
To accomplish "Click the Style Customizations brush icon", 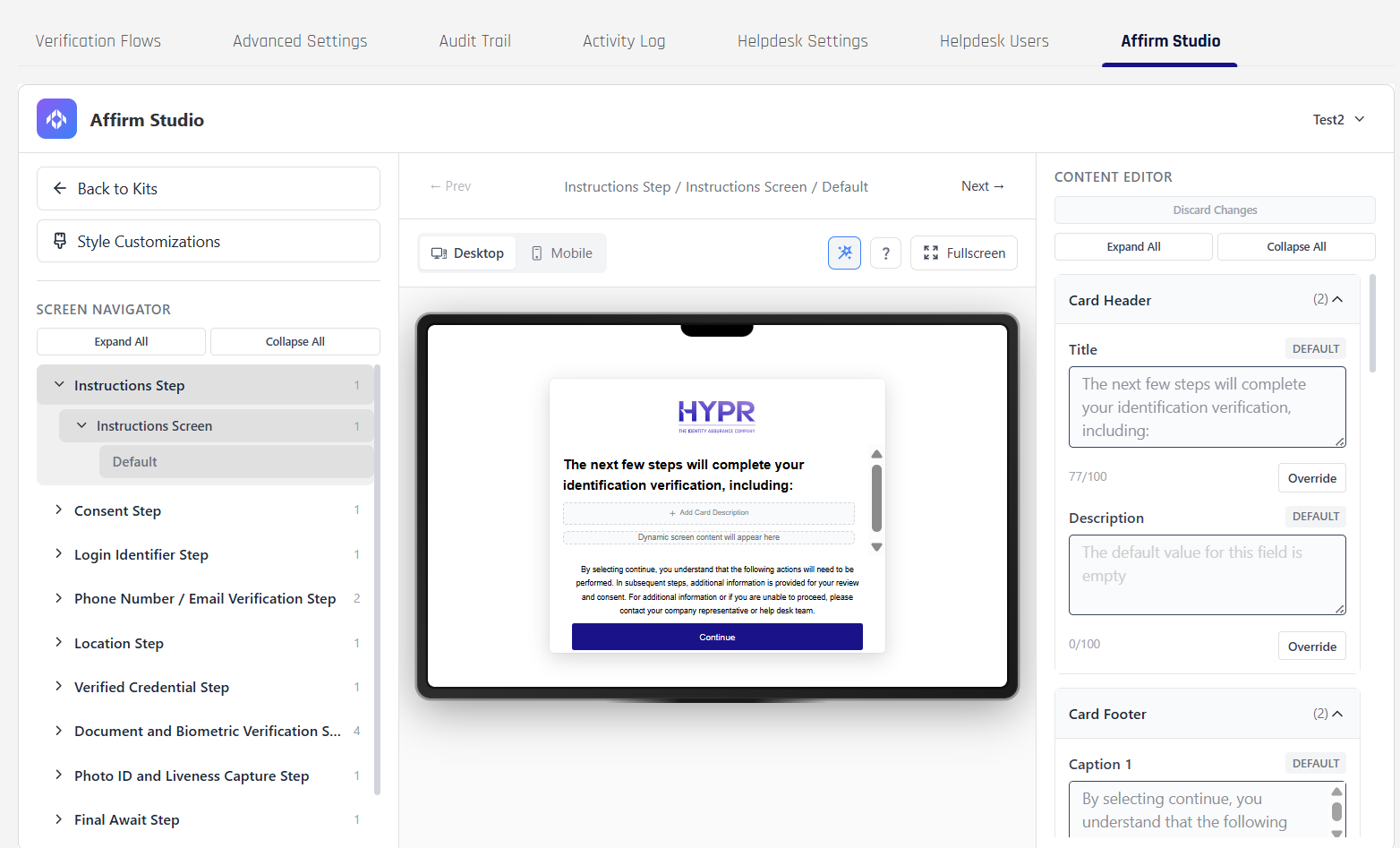I will coord(60,241).
